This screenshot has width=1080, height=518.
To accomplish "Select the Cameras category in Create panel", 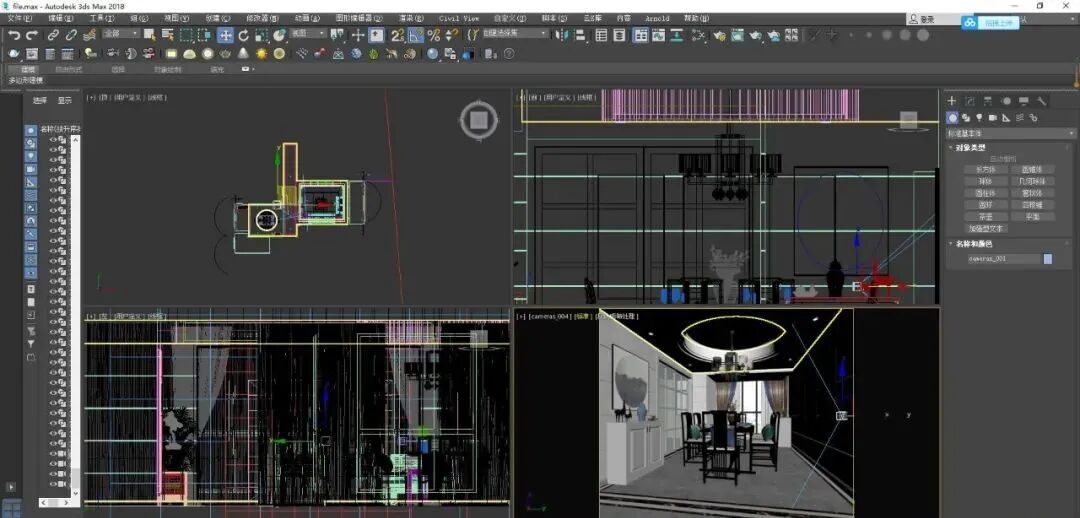I will click(x=993, y=118).
